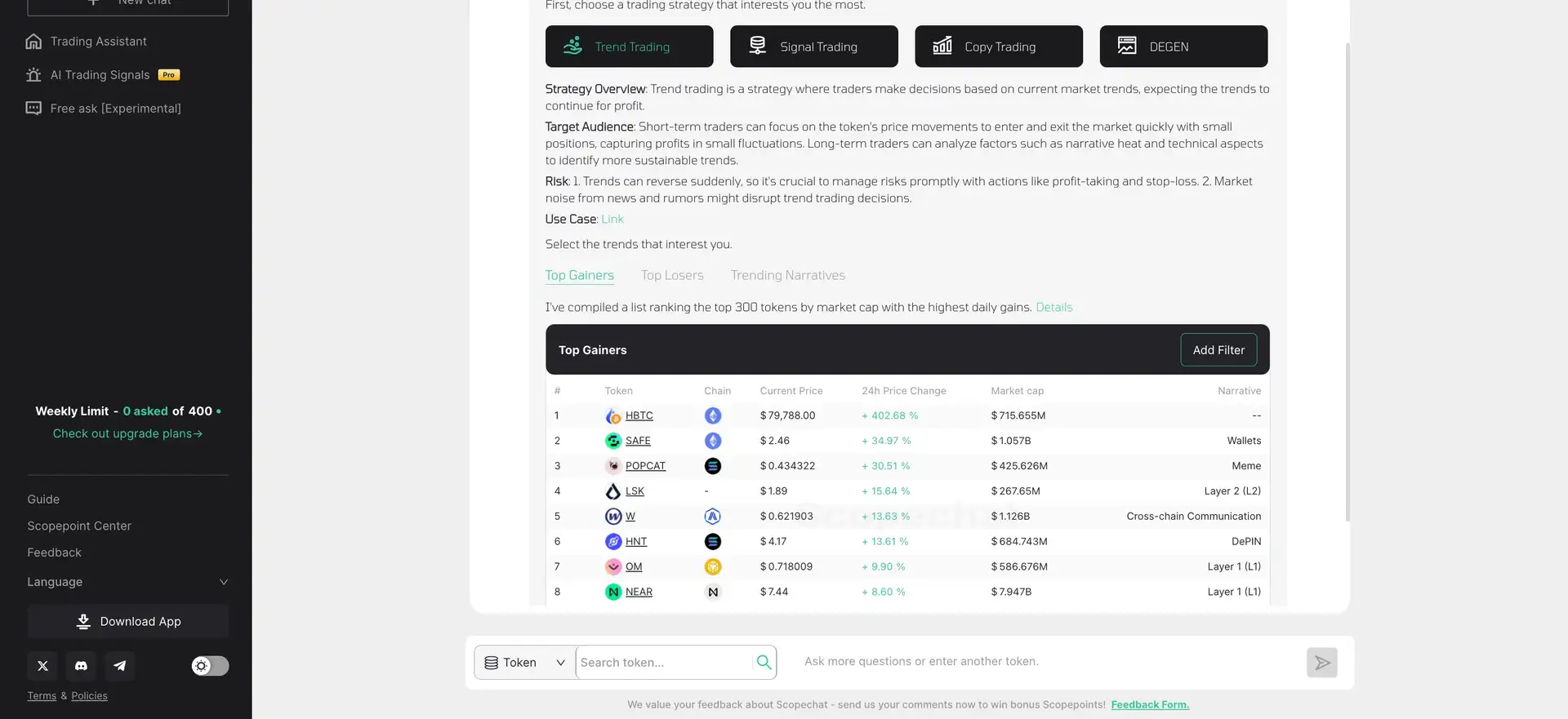
Task: Click the search magnifier icon
Action: [764, 663]
